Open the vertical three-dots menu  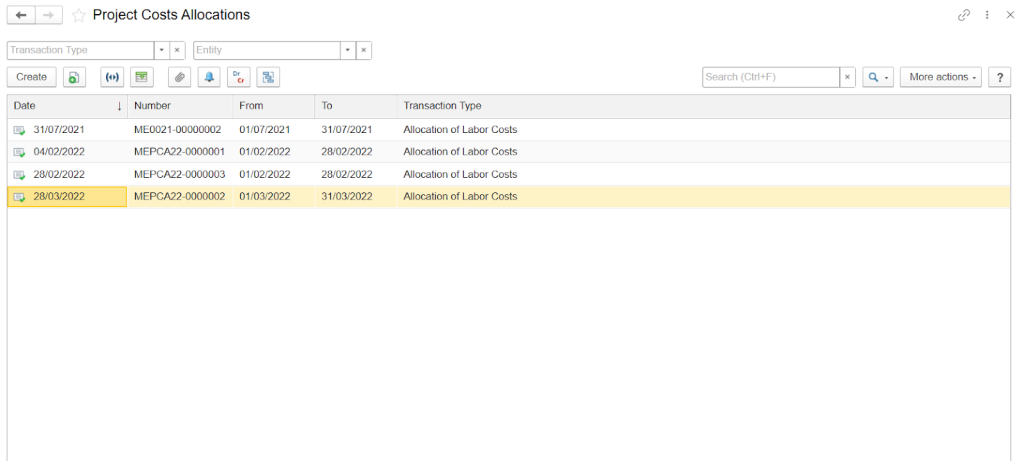987,15
